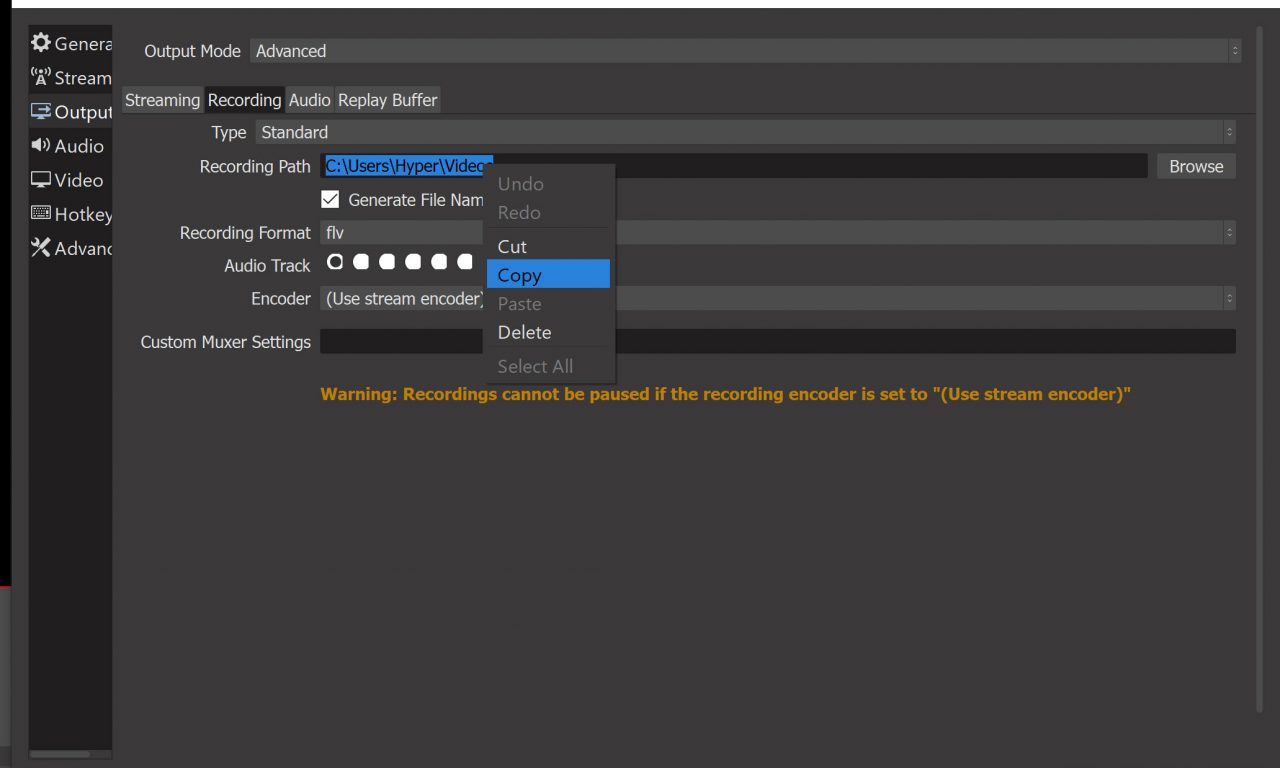Enable the second Audio Track option
1280x768 pixels.
[361, 262]
